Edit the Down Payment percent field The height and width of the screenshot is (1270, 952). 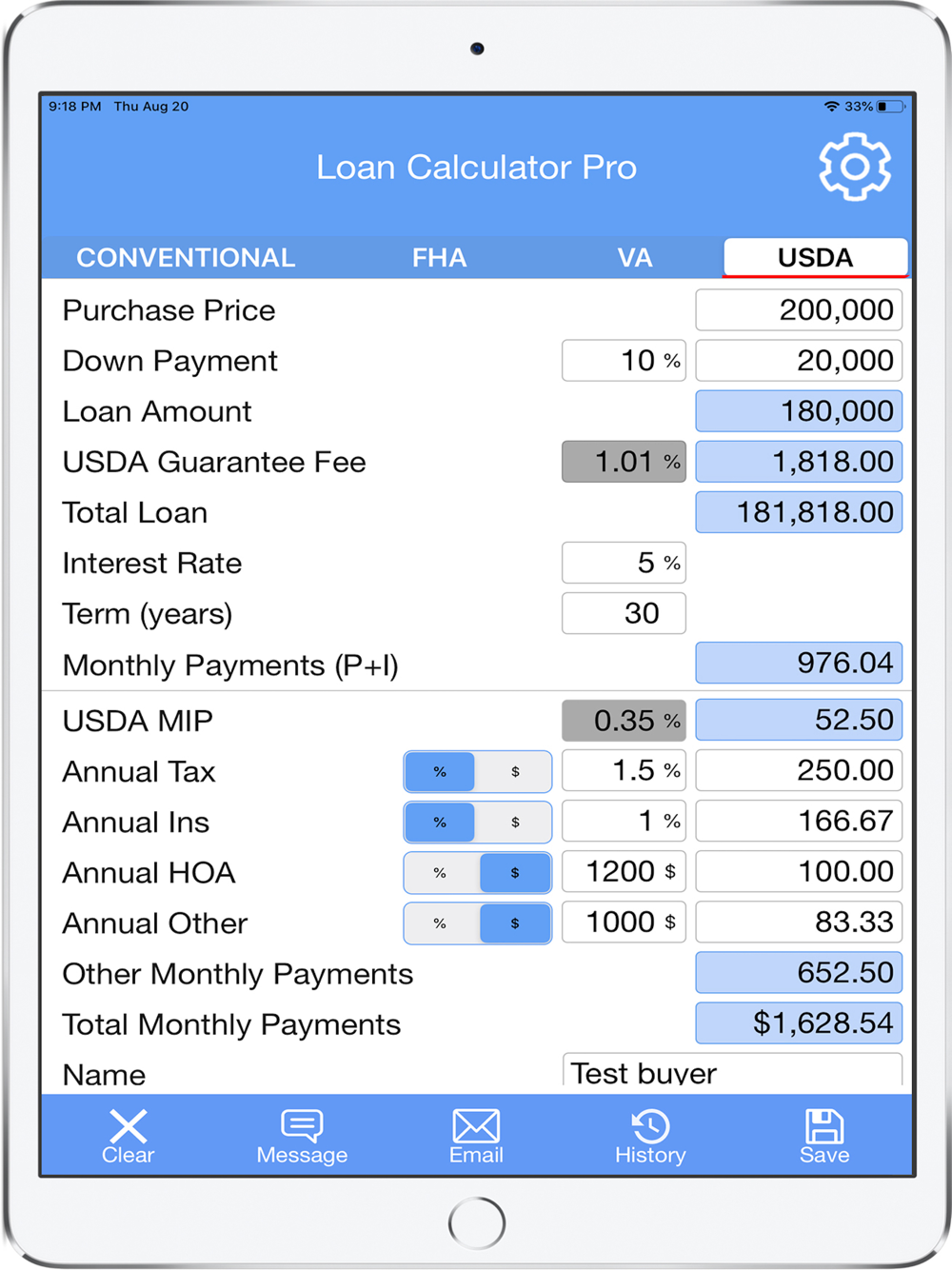tap(624, 361)
